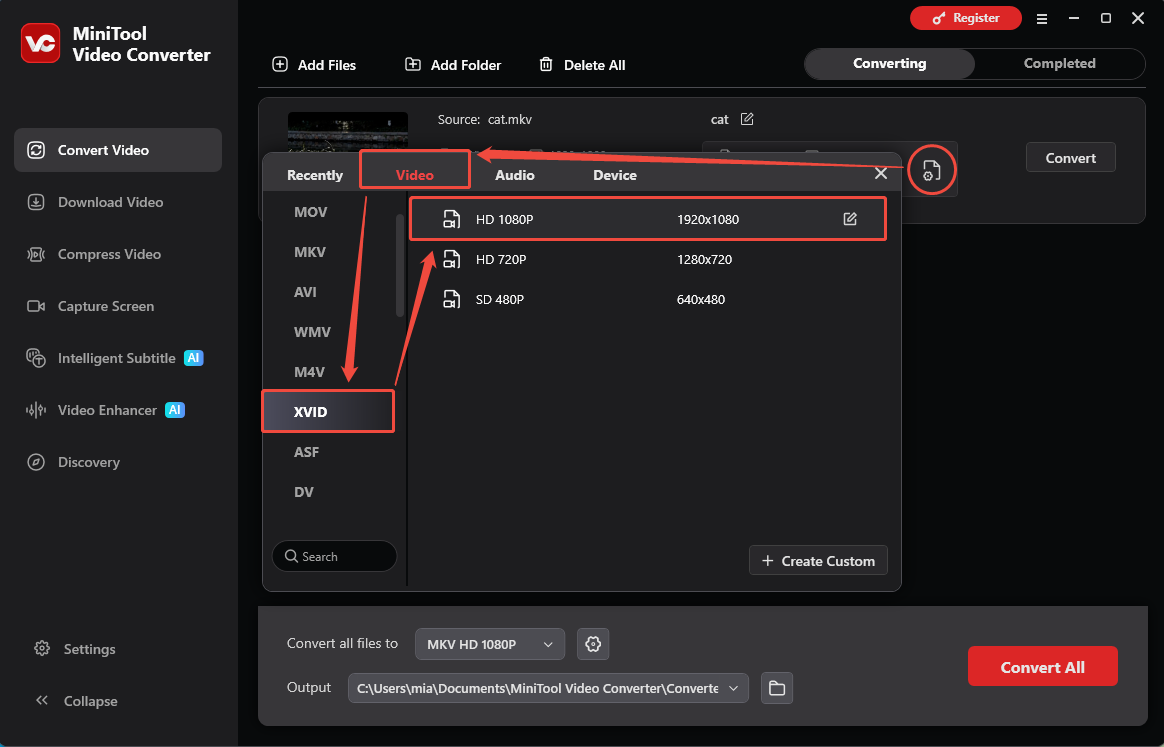The width and height of the screenshot is (1164, 747).
Task: Click the edit icon next to cat filename
Action: click(x=748, y=119)
